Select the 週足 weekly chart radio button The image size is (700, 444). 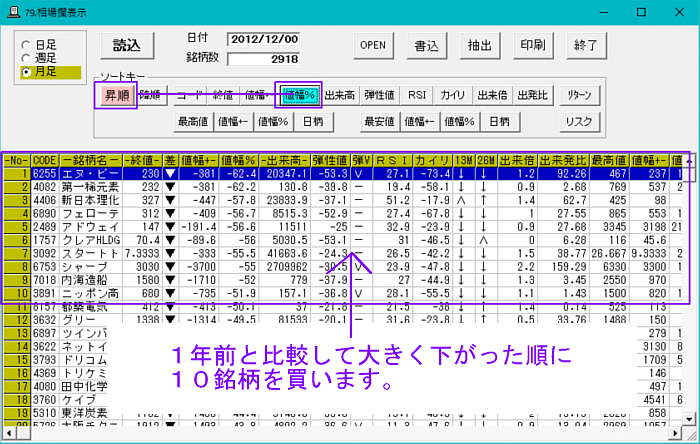pos(39,58)
